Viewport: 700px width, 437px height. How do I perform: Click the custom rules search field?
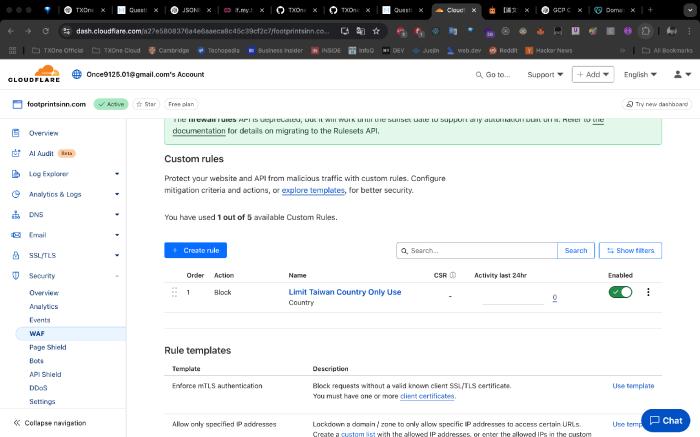pyautogui.click(x=477, y=250)
